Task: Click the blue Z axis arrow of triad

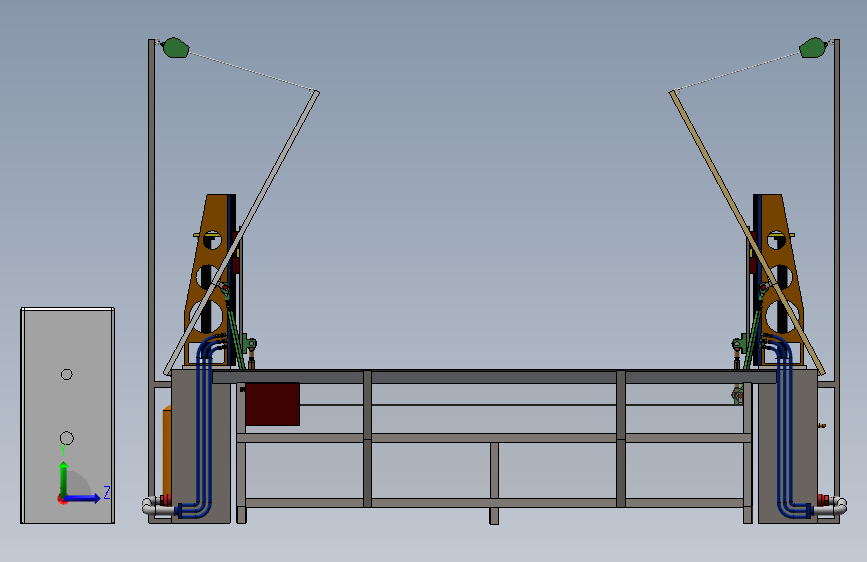Action: [83, 498]
